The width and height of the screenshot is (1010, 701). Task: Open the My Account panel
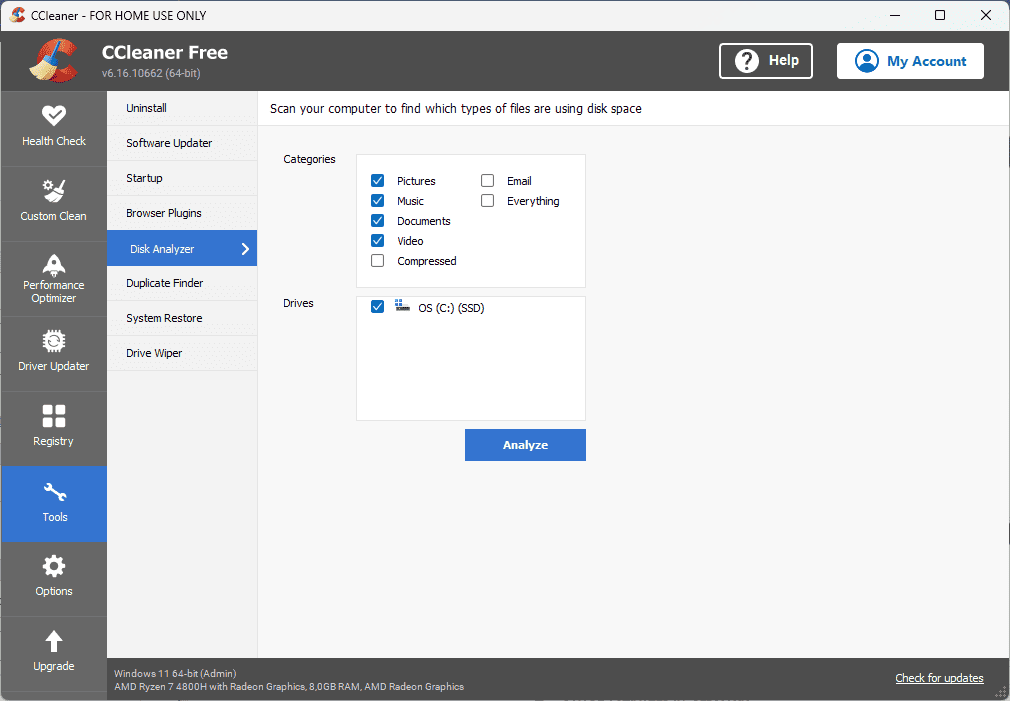(x=910, y=61)
